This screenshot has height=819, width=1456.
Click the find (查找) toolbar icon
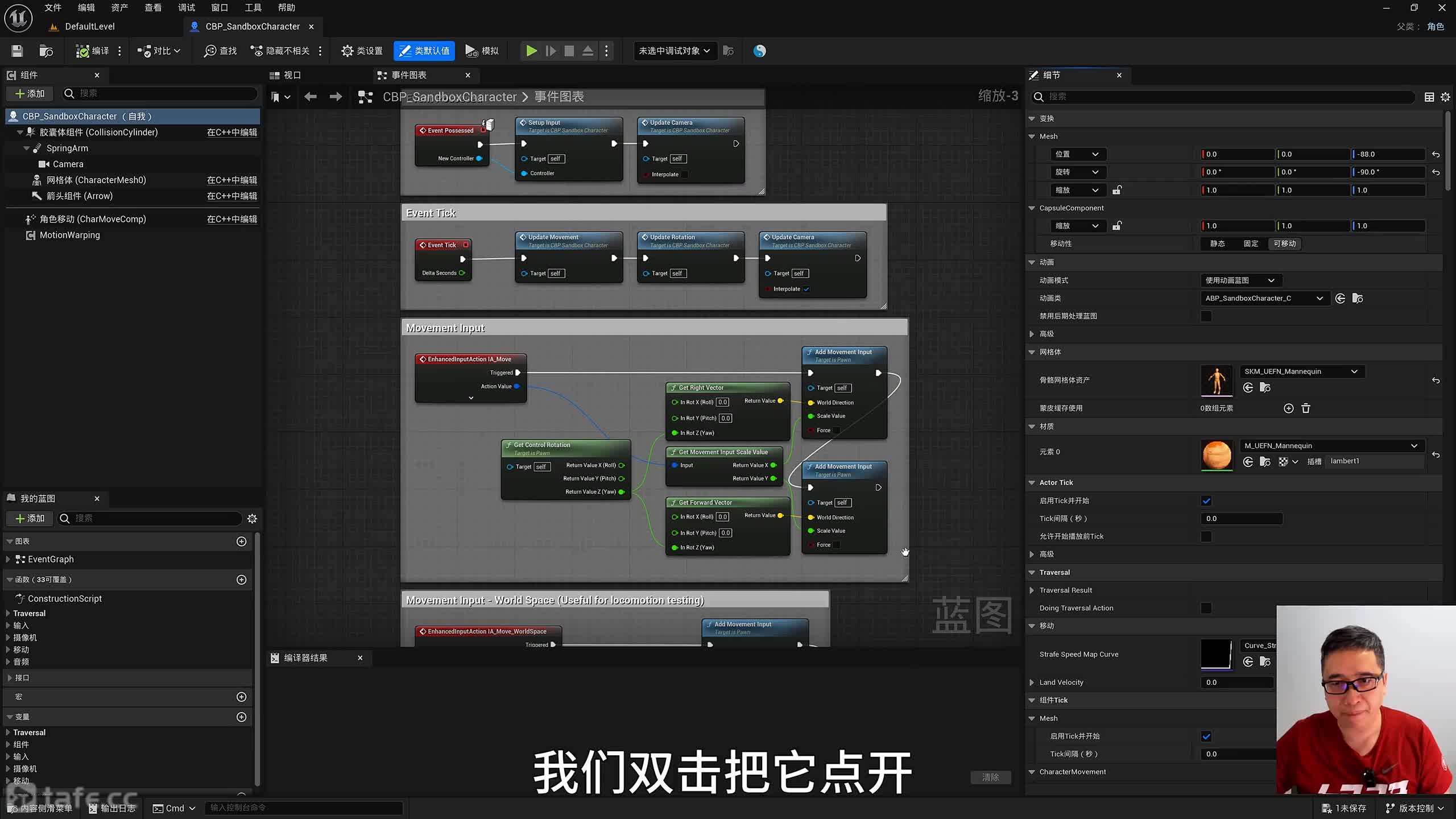[210, 51]
